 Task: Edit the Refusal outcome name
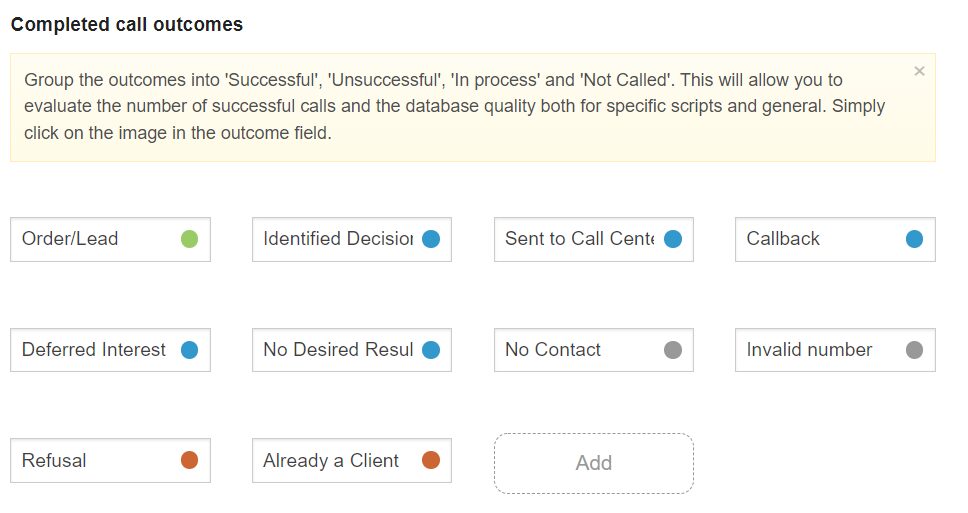click(x=90, y=460)
